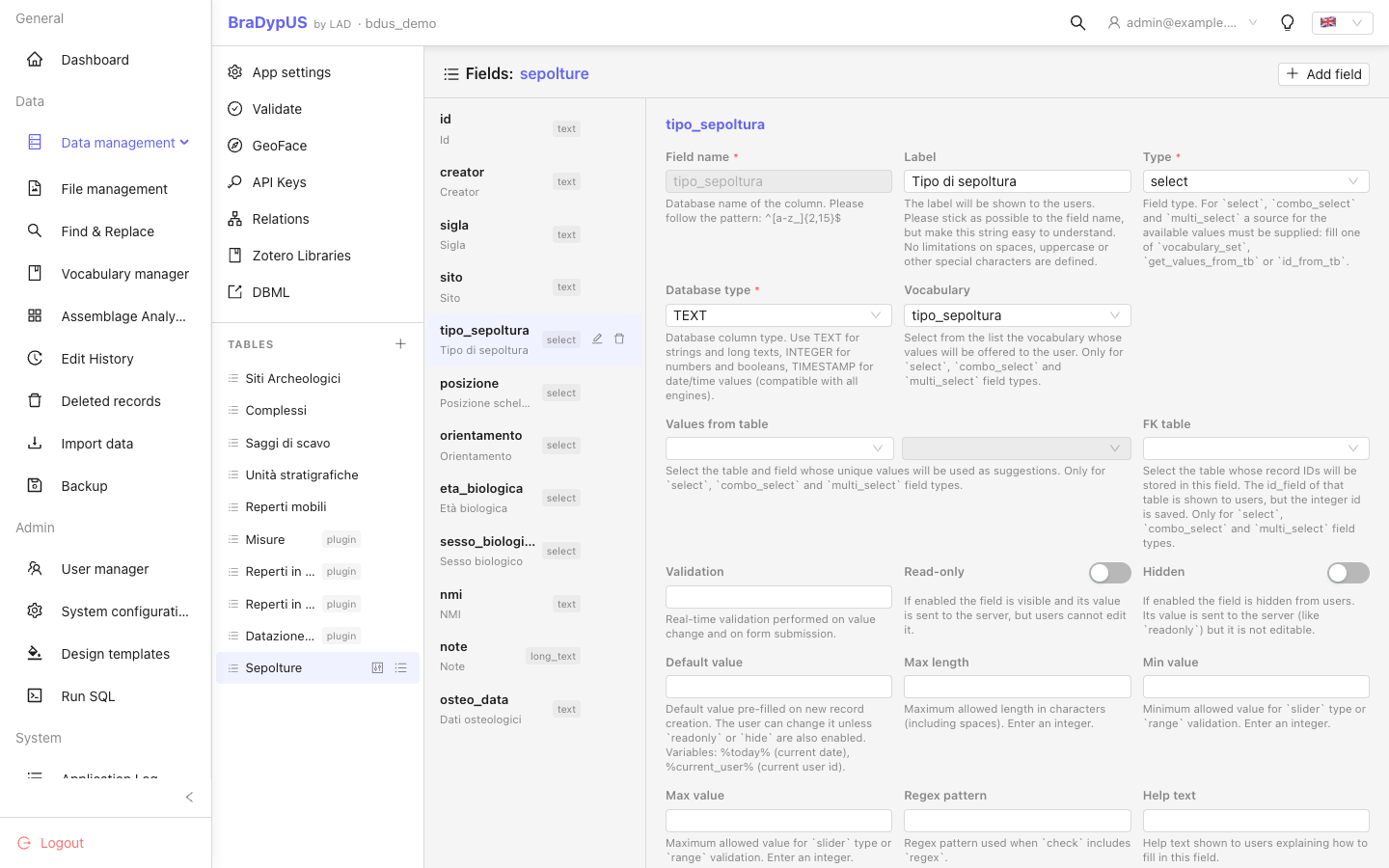Click the Deleted records trash icon
This screenshot has height=868, width=1389.
pyautogui.click(x=35, y=401)
